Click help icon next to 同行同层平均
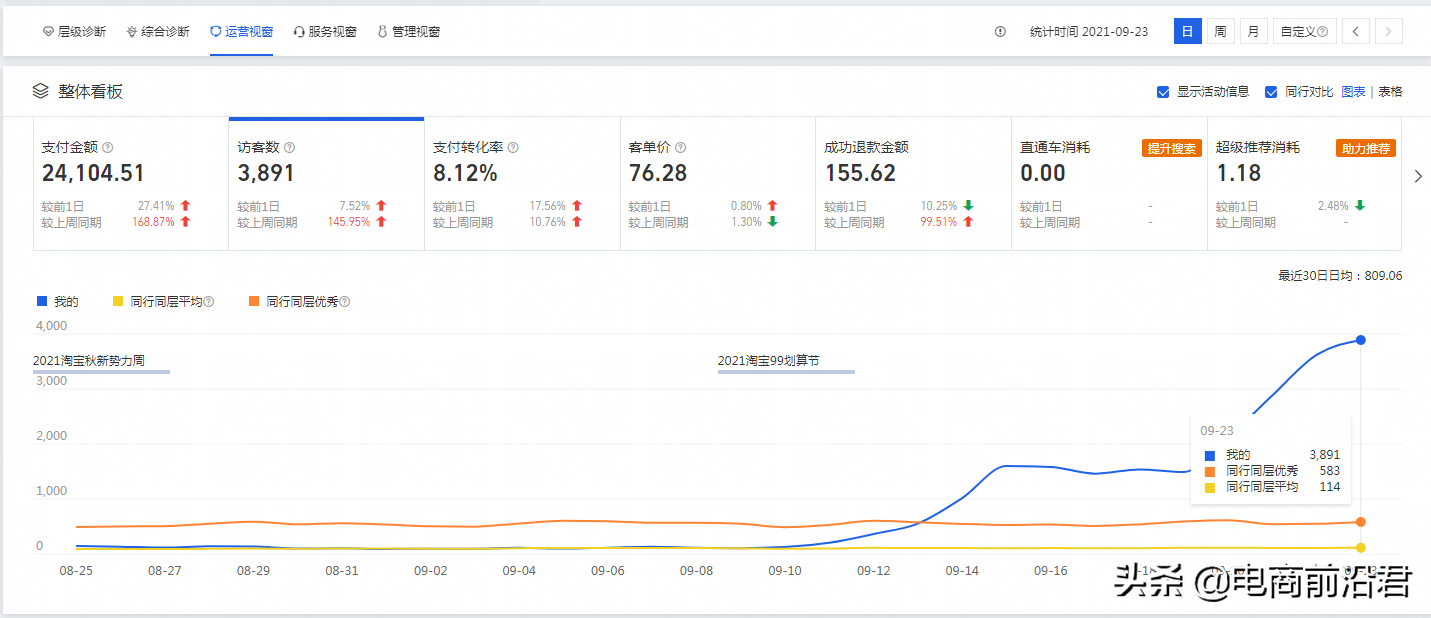Viewport: 1431px width, 618px height. tap(209, 302)
